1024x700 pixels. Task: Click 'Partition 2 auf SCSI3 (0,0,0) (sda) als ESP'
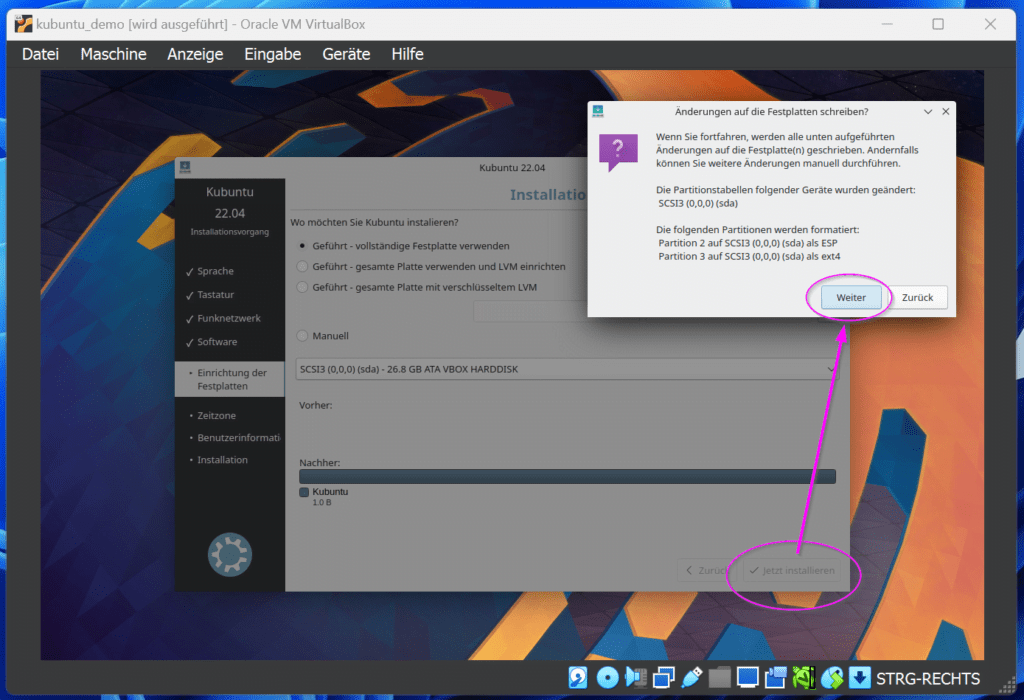tap(748, 243)
